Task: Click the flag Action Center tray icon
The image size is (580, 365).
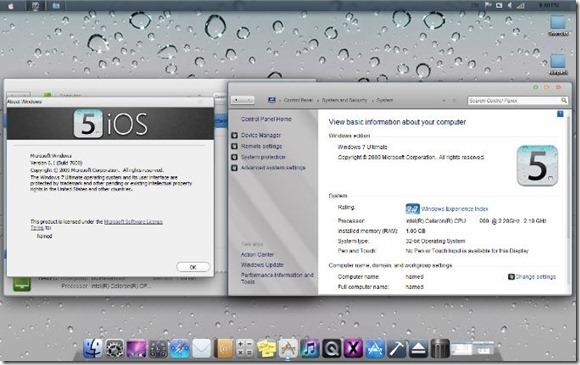Action: (x=488, y=6)
